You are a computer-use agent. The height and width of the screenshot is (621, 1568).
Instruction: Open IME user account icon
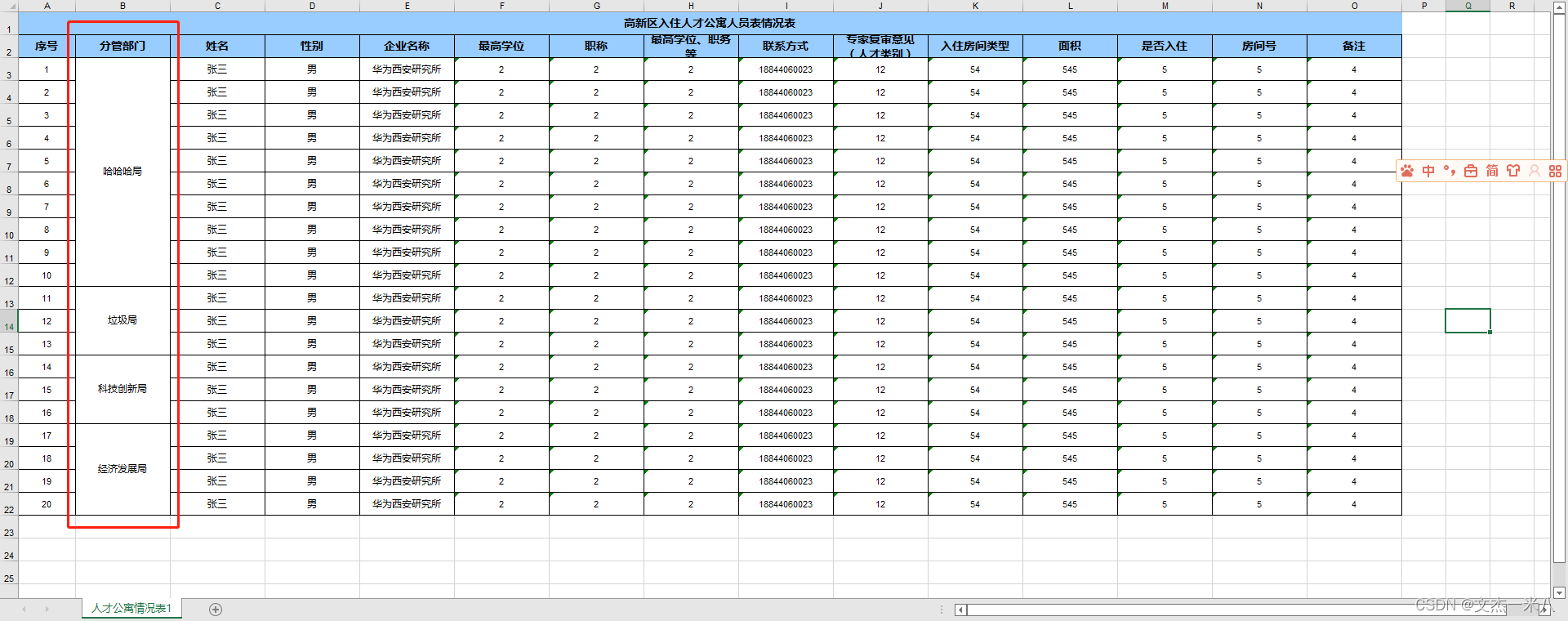pos(1535,171)
